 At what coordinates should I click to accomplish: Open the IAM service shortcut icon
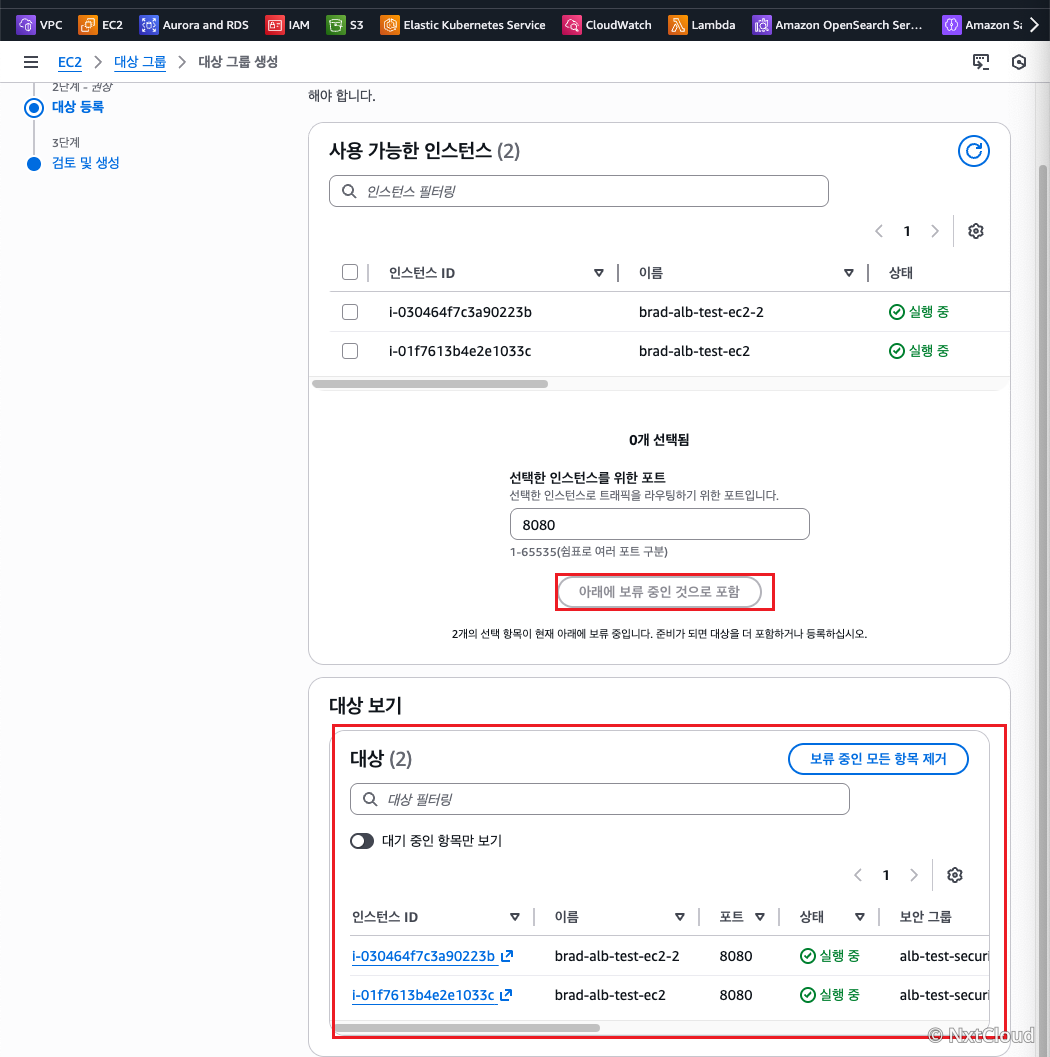[x=274, y=25]
